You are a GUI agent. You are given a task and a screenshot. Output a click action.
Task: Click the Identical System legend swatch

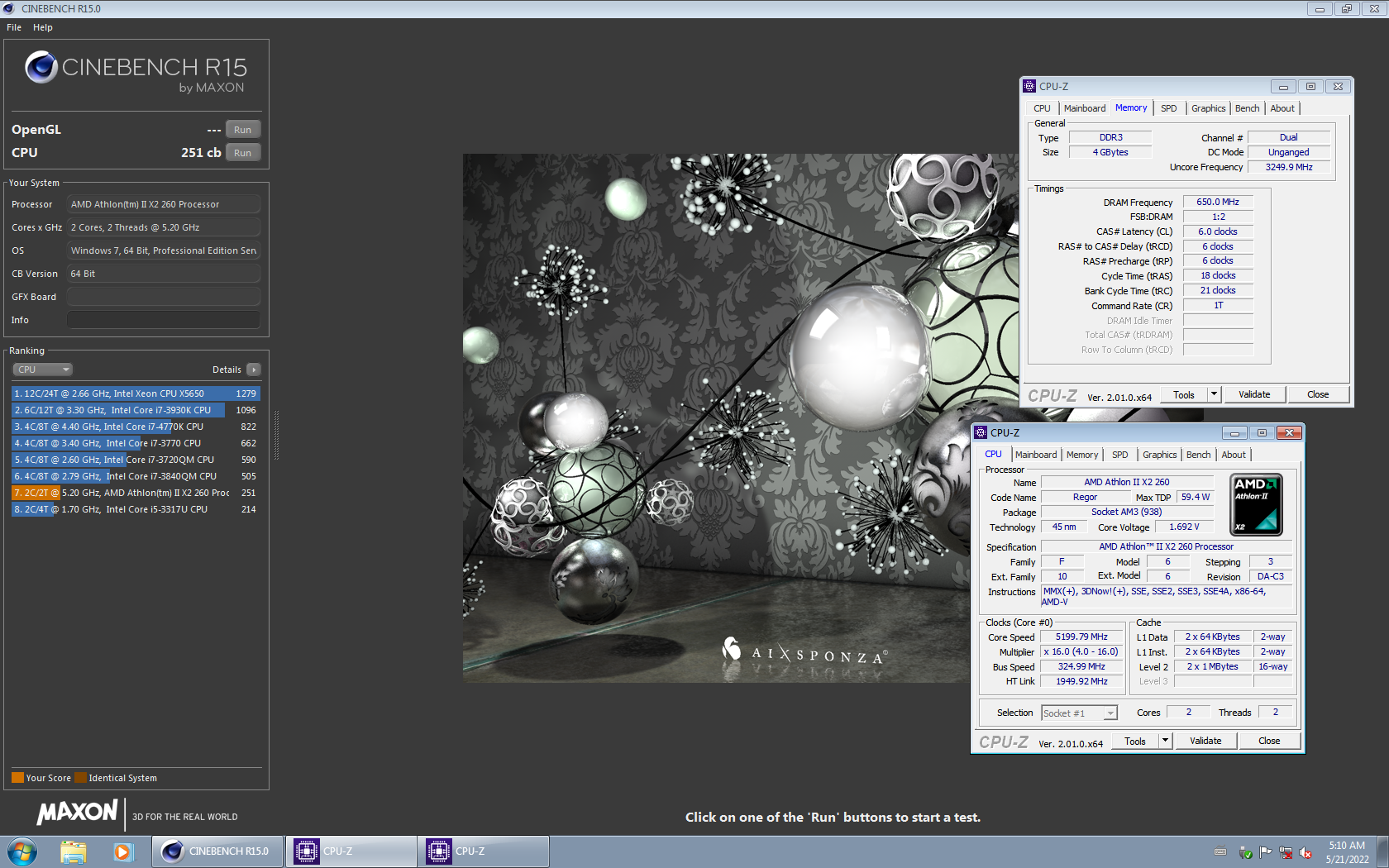coord(80,778)
